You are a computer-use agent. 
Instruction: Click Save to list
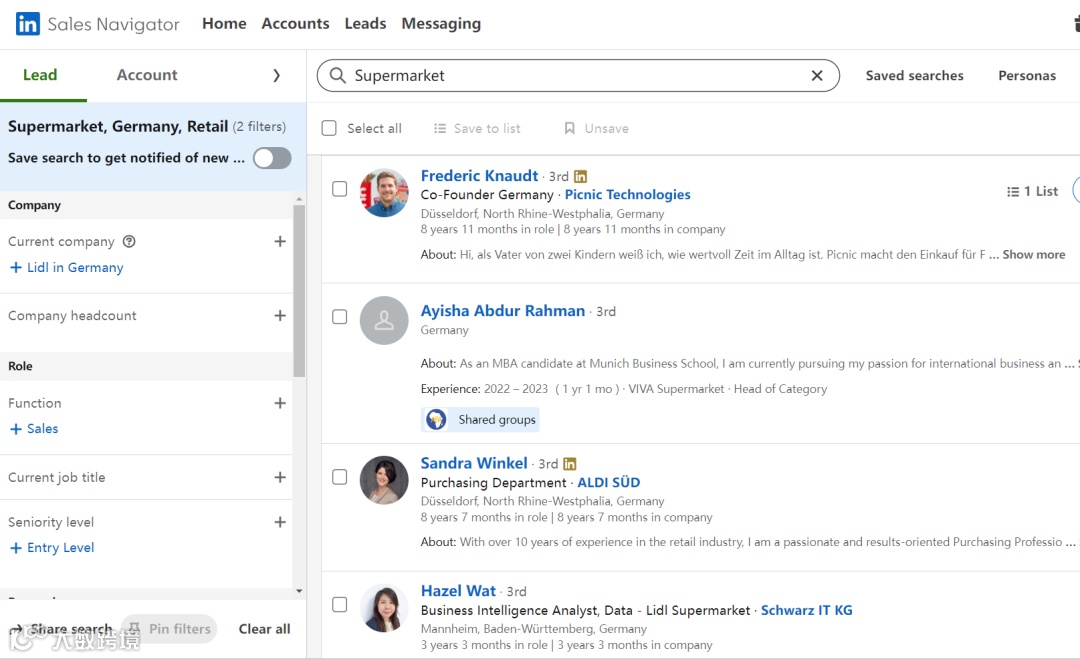point(477,128)
